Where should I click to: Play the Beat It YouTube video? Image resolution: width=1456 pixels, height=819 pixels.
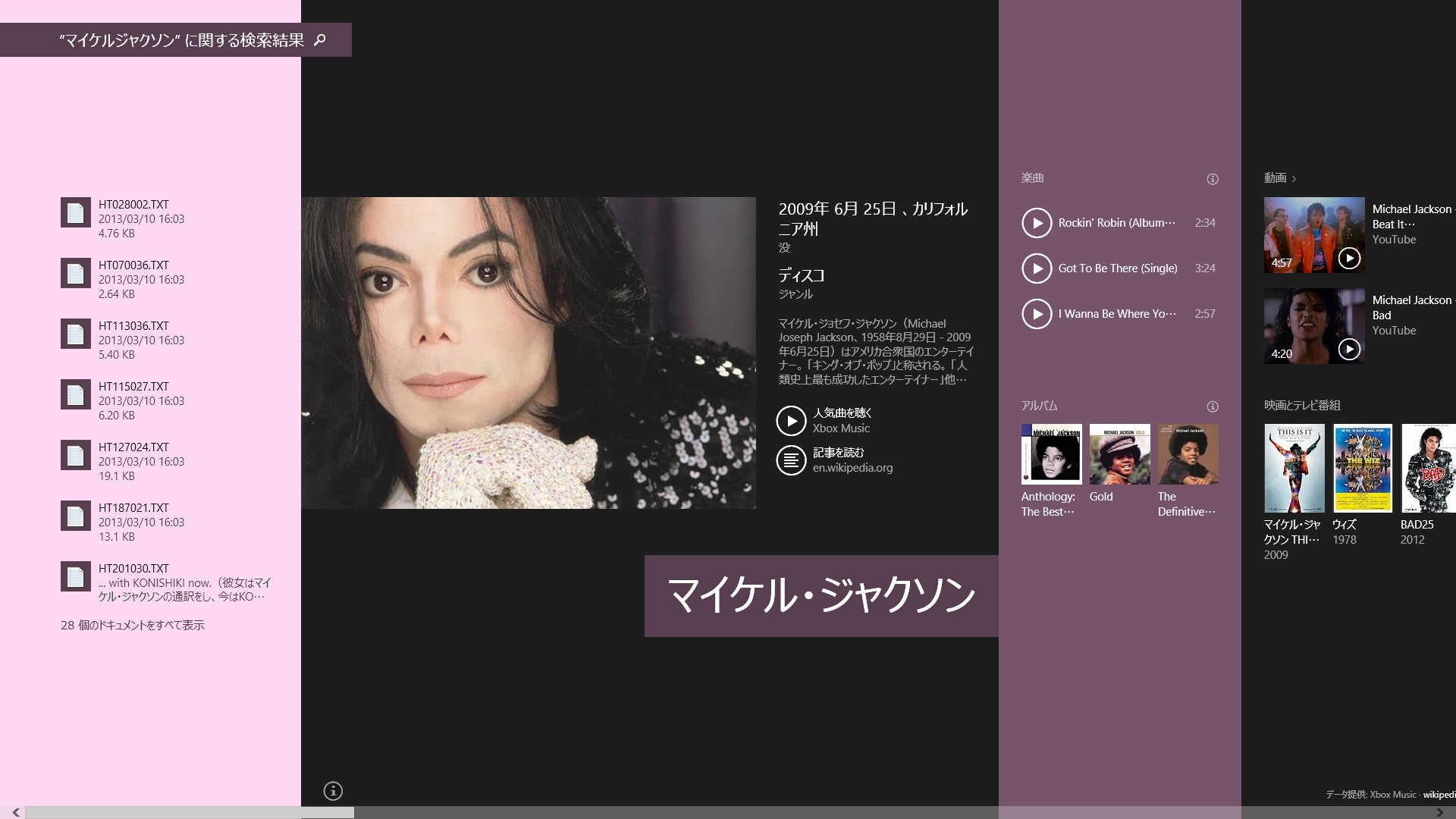[1349, 258]
